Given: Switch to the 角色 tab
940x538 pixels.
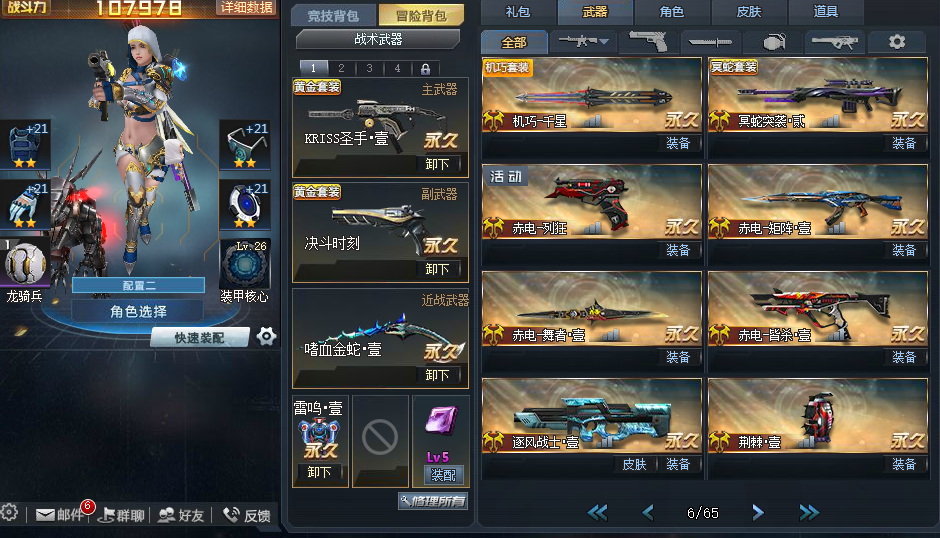Looking at the screenshot, I should (671, 12).
